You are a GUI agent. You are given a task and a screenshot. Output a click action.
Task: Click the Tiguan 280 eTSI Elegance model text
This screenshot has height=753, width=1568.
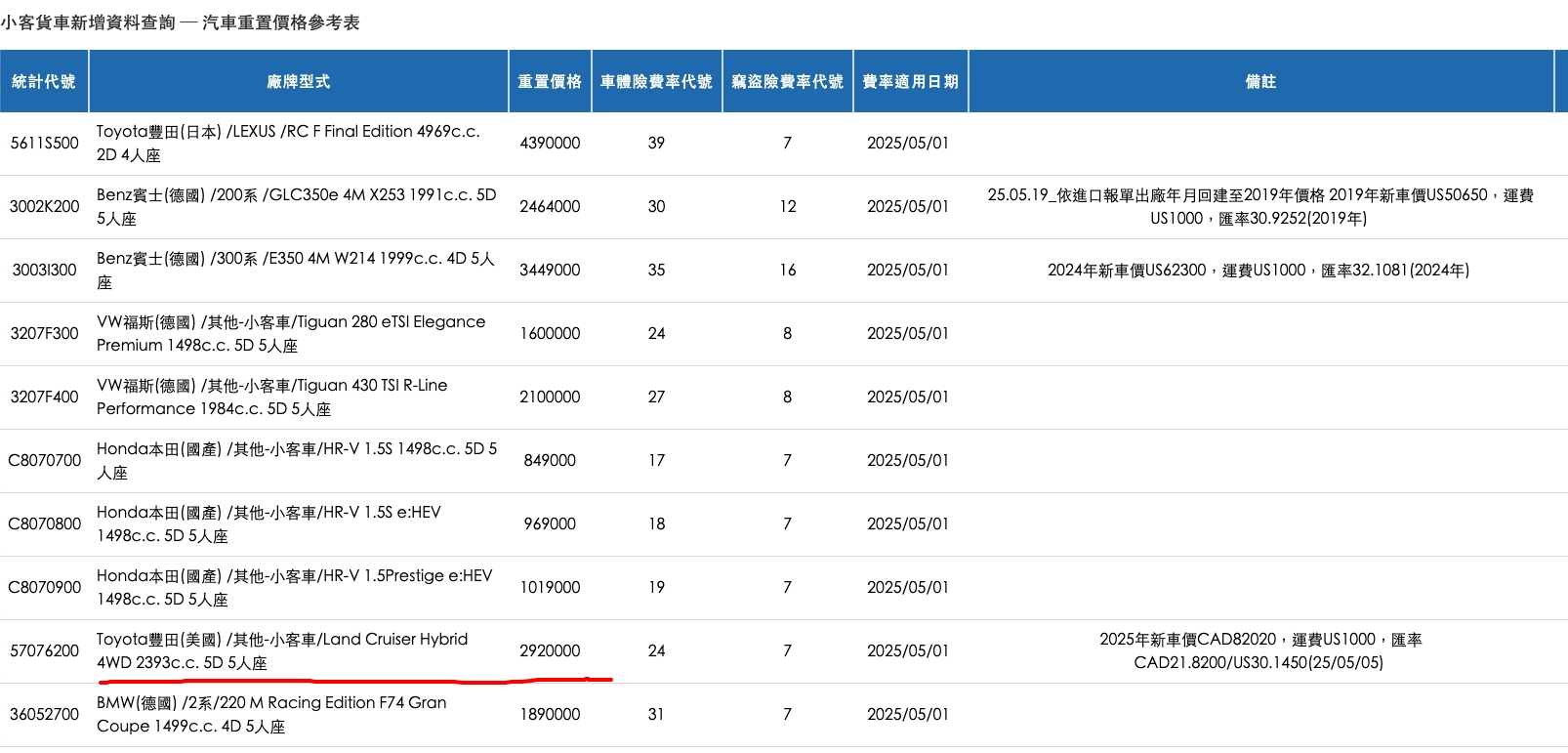pyautogui.click(x=291, y=333)
